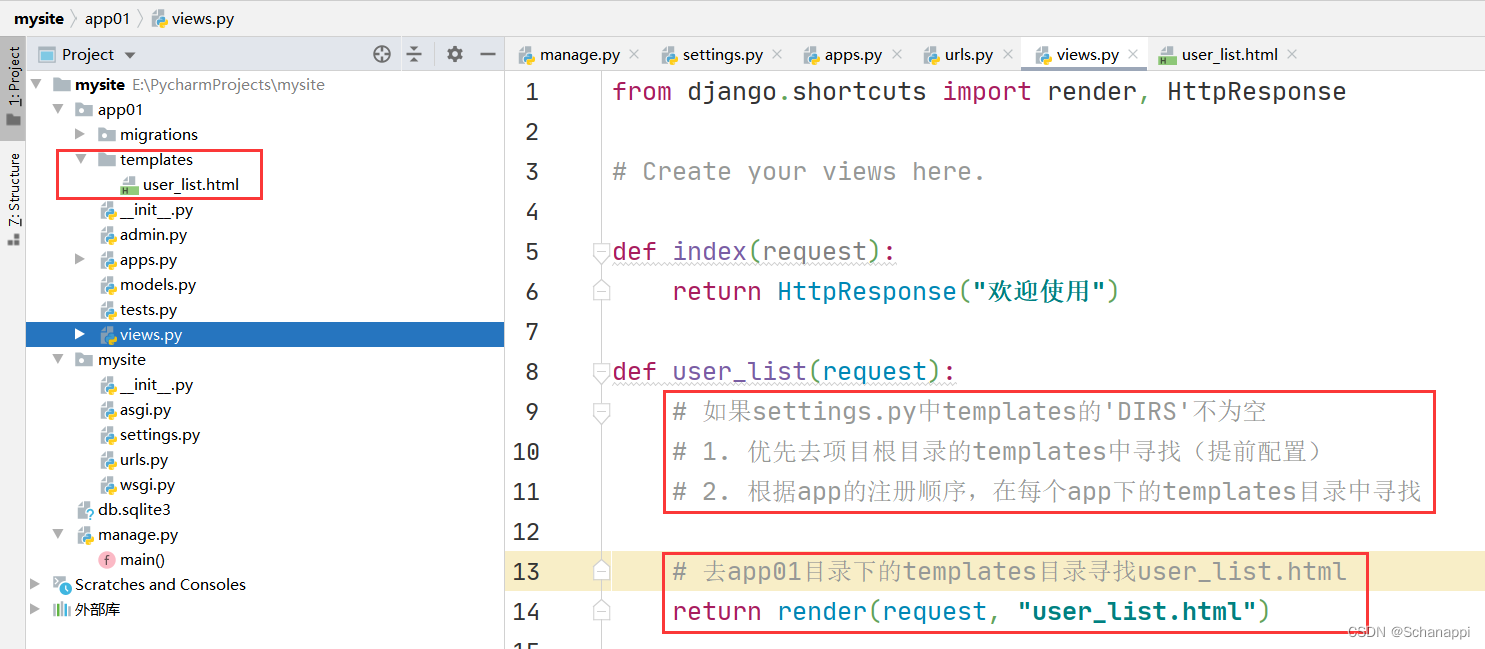This screenshot has height=649, width=1485.
Task: Close the apps.py tab
Action: (x=897, y=55)
